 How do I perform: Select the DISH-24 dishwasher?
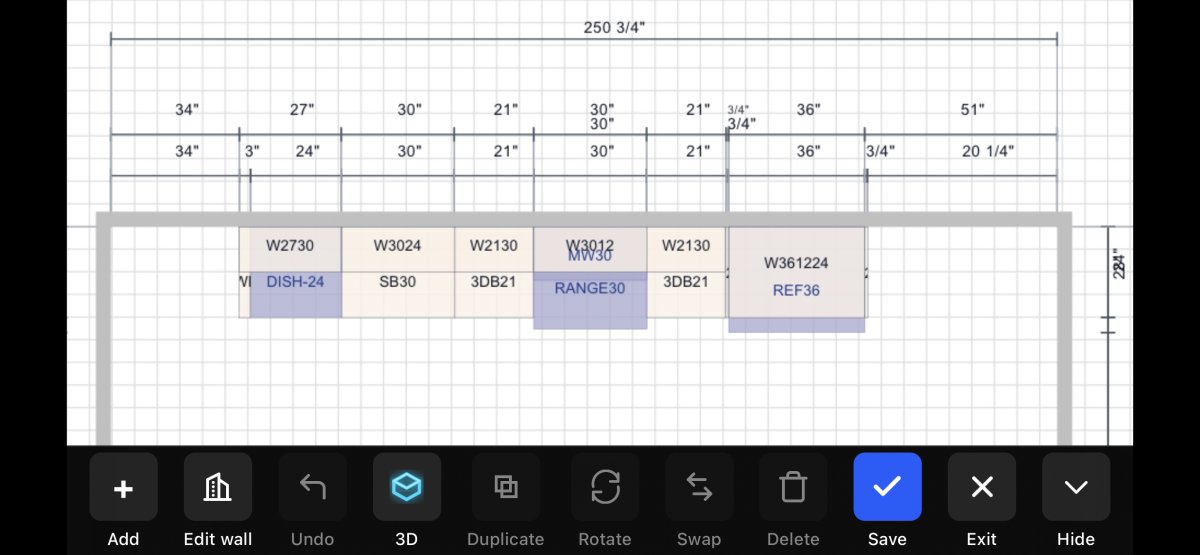[295, 295]
